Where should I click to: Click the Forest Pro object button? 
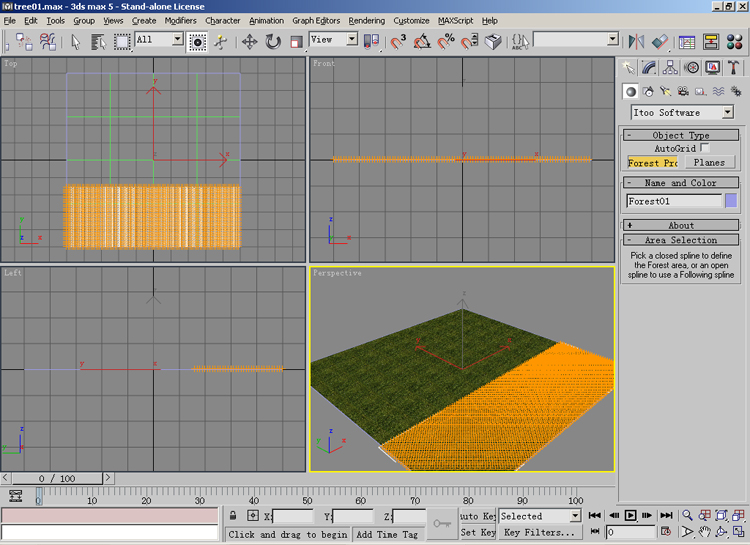pyautogui.click(x=652, y=163)
